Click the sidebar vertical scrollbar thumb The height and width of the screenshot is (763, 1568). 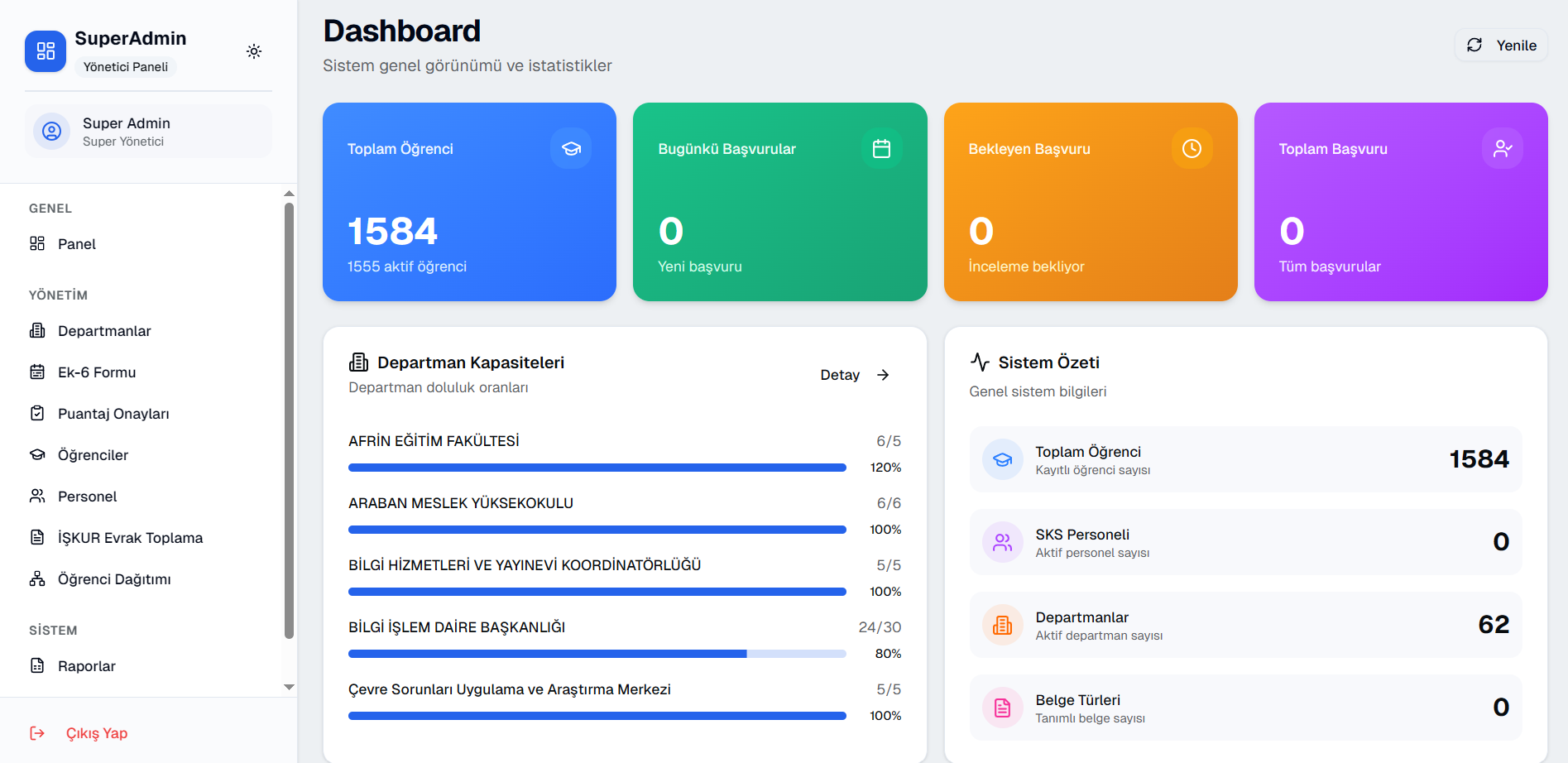pos(289,421)
